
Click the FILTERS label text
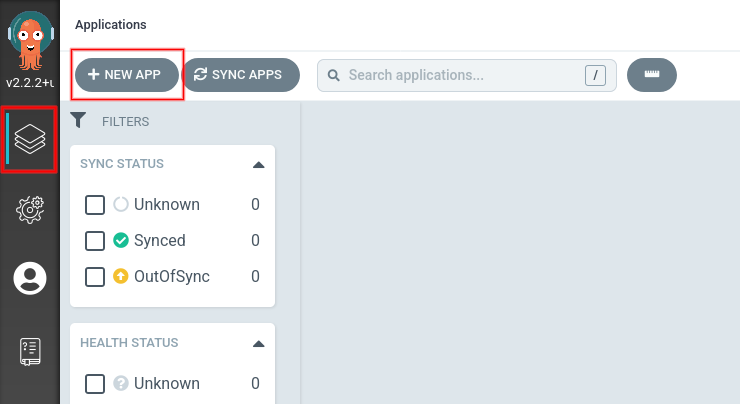pyautogui.click(x=126, y=122)
